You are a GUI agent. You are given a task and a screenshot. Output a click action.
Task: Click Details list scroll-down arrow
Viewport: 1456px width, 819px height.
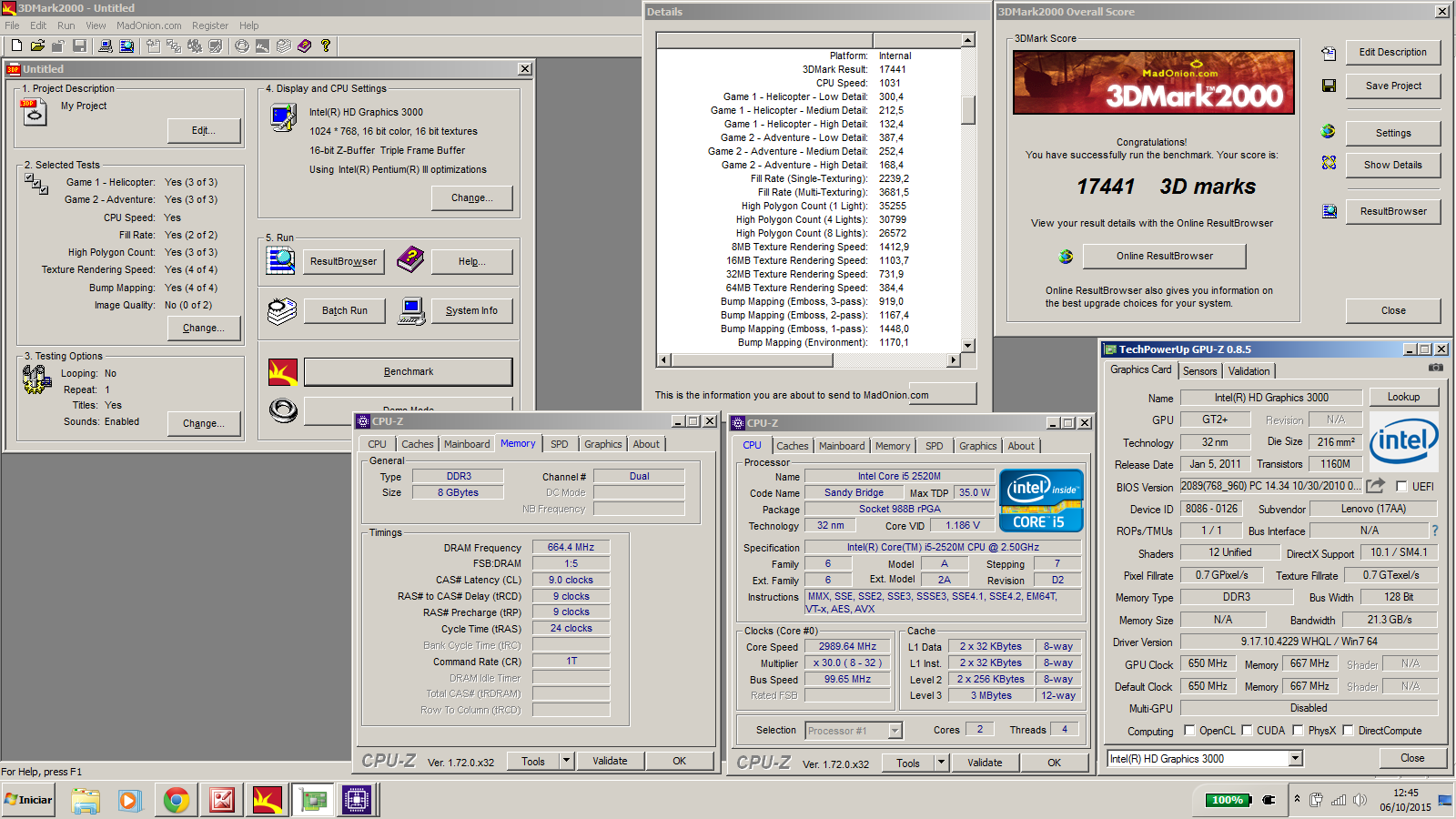968,346
